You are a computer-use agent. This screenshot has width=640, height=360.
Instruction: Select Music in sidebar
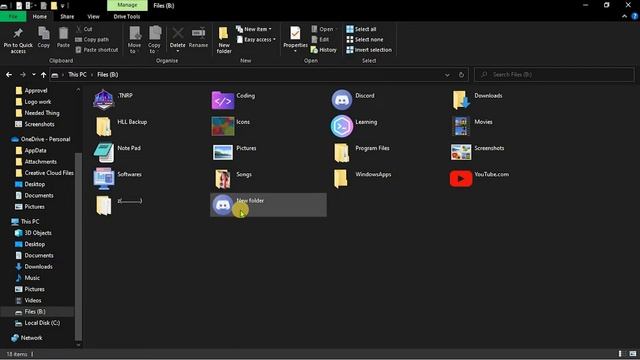coord(28,278)
